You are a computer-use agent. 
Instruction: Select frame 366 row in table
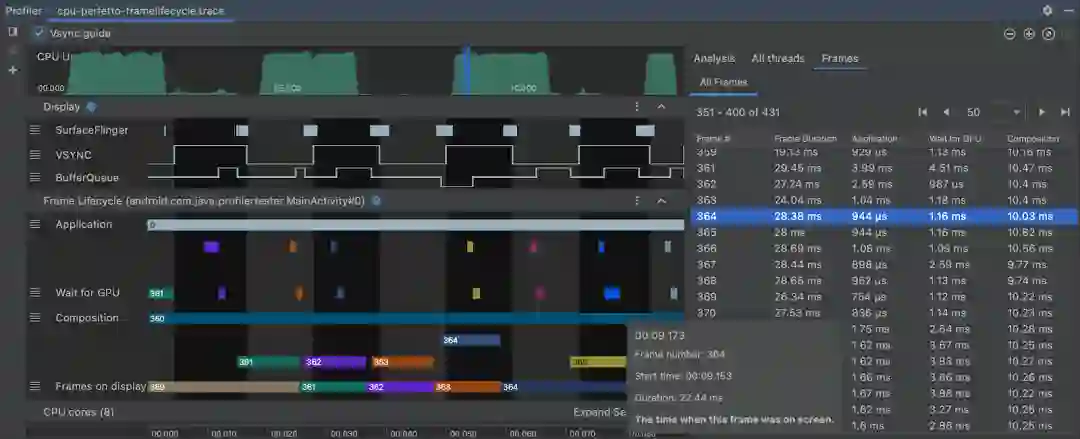pyautogui.click(x=884, y=248)
